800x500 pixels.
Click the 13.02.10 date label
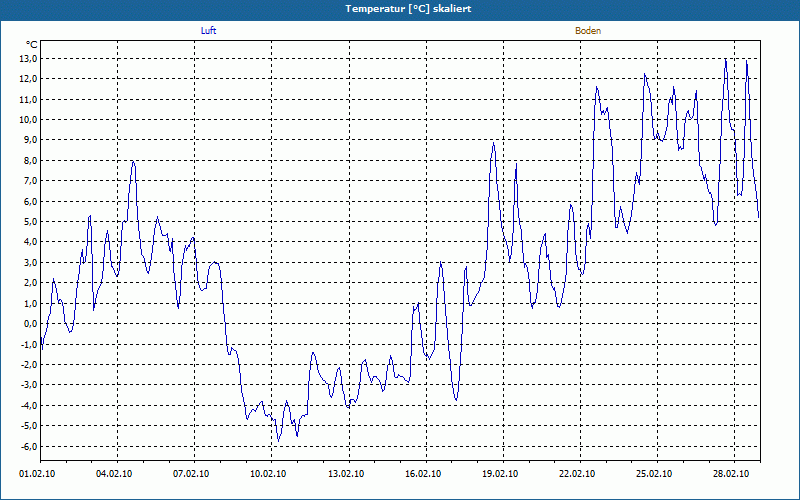coord(346,474)
